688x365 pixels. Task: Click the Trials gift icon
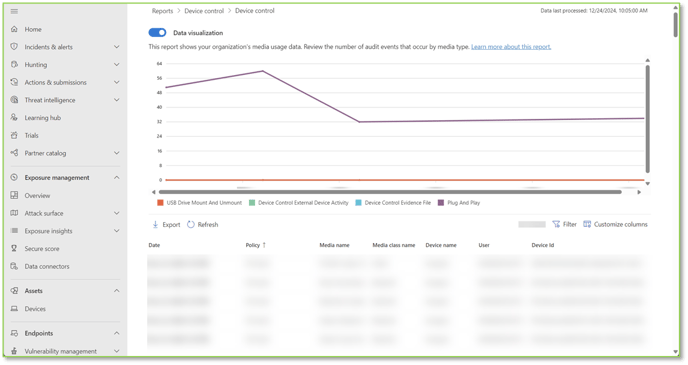click(14, 135)
